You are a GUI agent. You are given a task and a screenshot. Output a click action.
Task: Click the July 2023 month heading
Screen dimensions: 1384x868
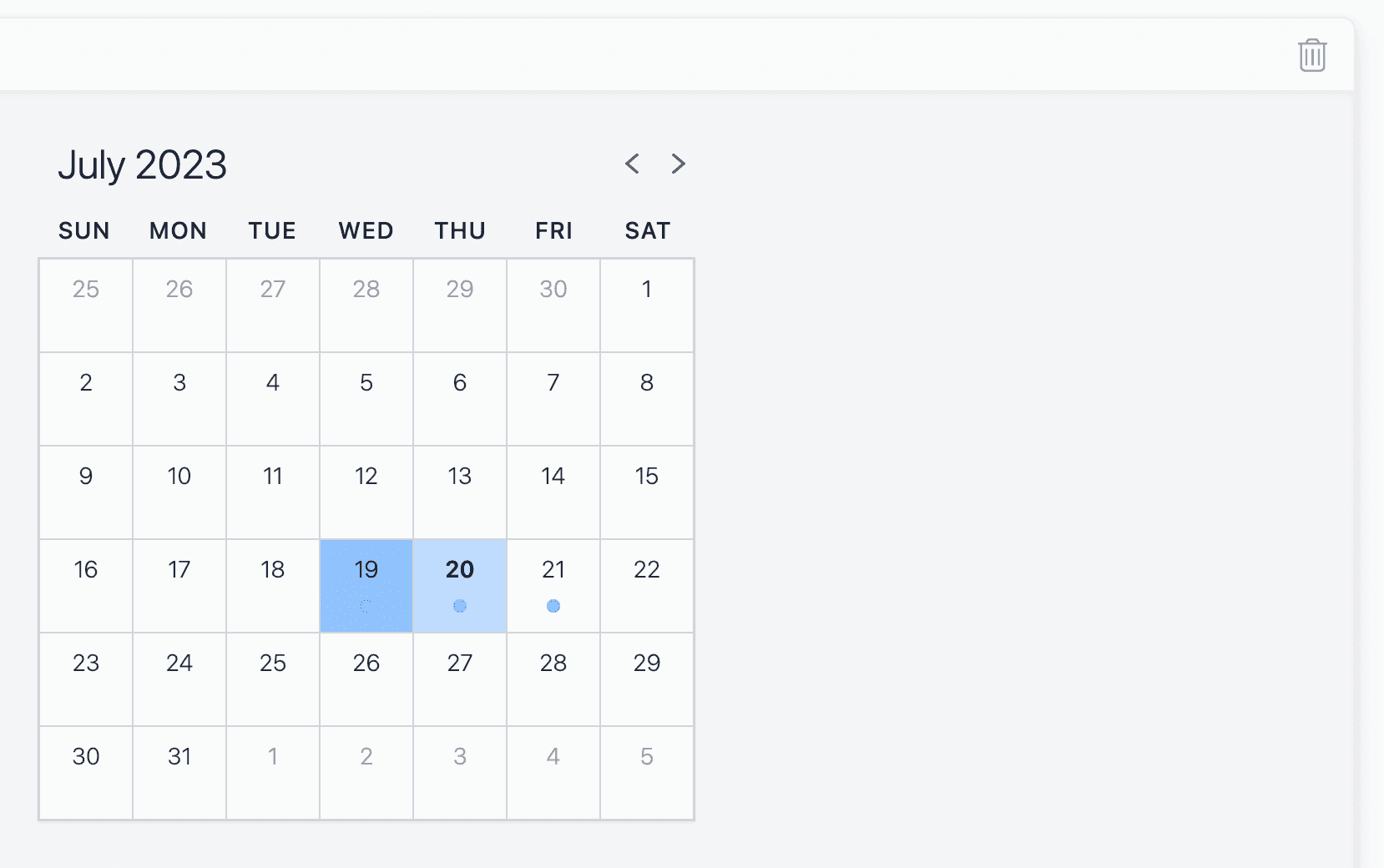[143, 164]
